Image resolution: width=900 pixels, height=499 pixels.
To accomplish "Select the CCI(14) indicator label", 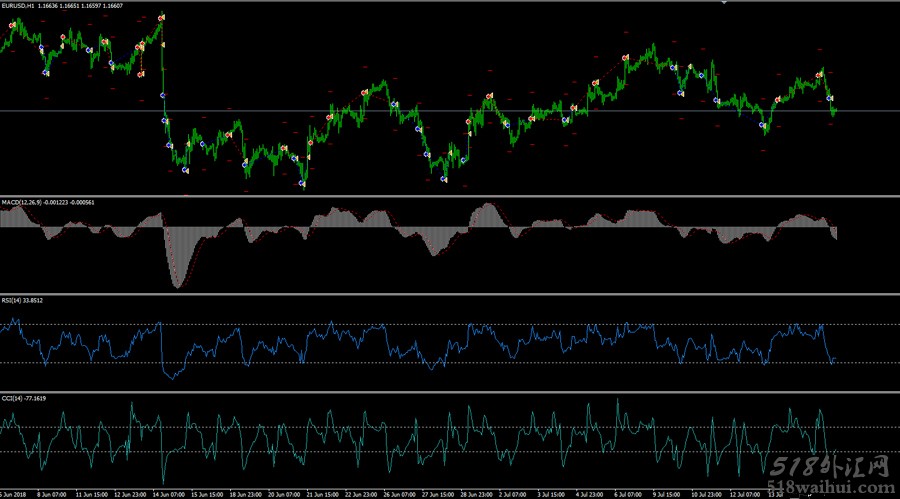I will [x=15, y=398].
